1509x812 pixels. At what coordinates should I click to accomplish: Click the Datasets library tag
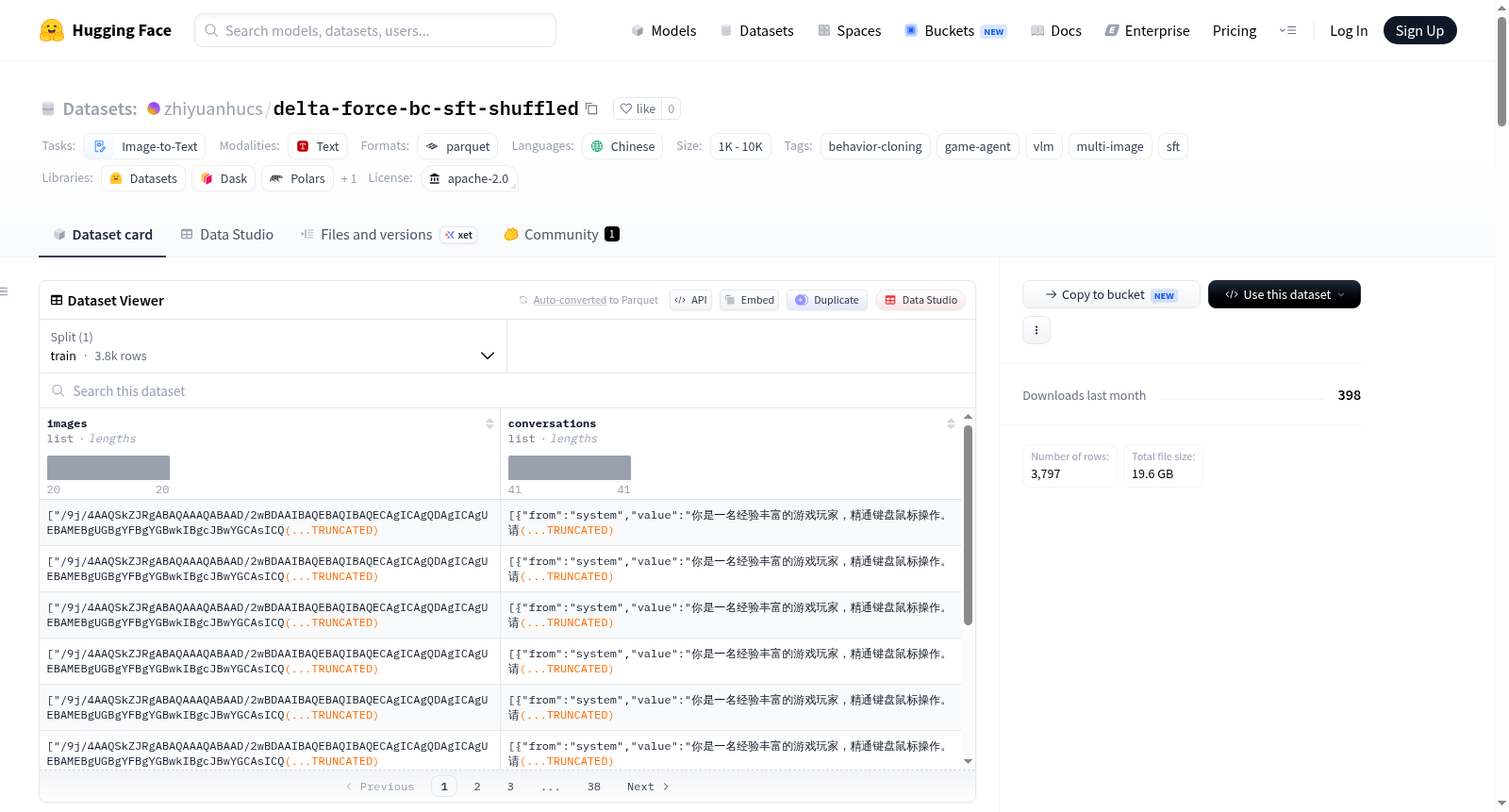(143, 178)
